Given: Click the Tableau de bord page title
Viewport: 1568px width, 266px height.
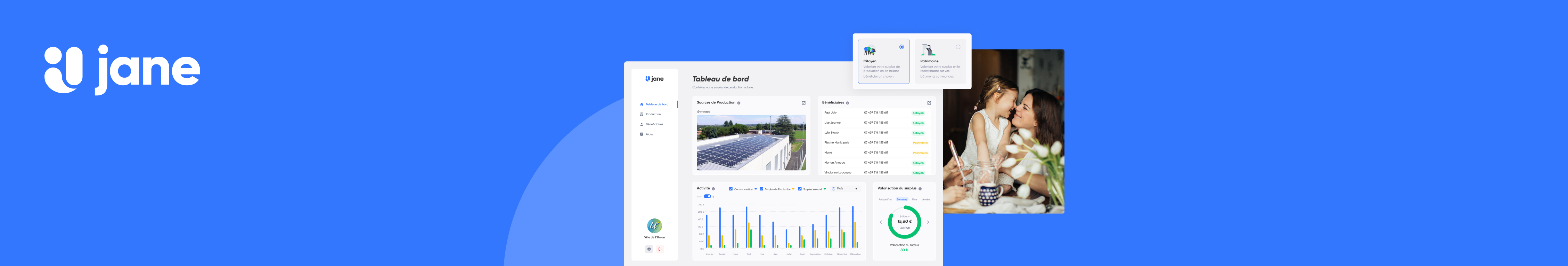Looking at the screenshot, I should (720, 79).
